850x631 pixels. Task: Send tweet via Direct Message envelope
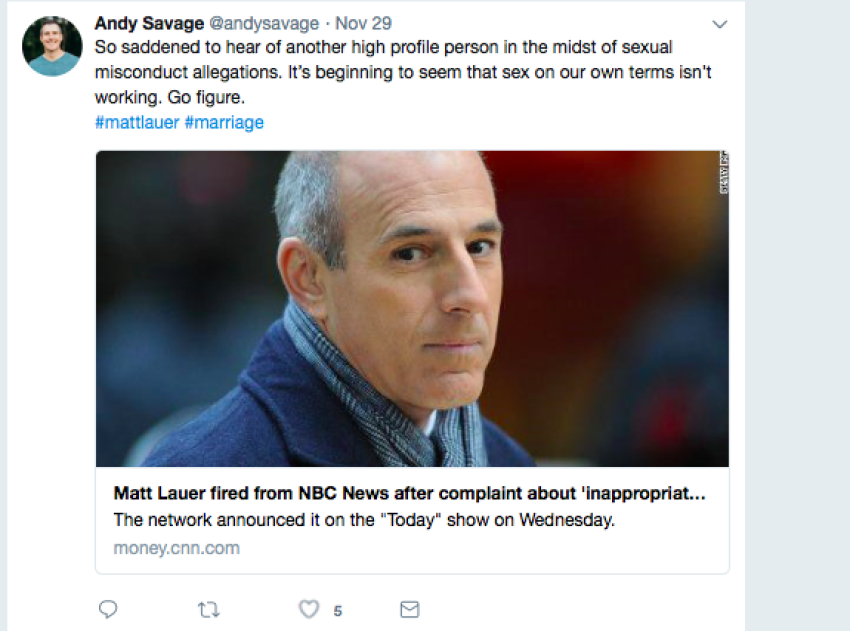pos(409,609)
